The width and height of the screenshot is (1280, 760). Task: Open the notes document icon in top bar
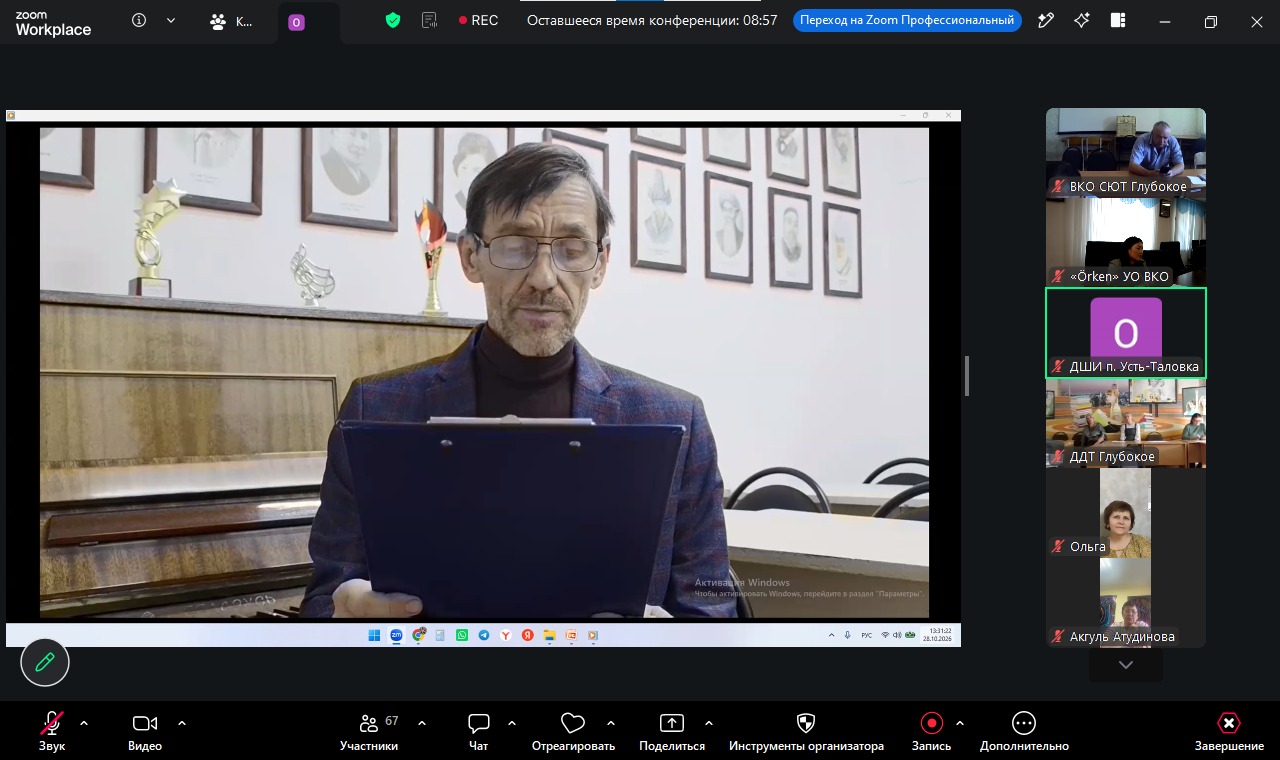[x=430, y=20]
